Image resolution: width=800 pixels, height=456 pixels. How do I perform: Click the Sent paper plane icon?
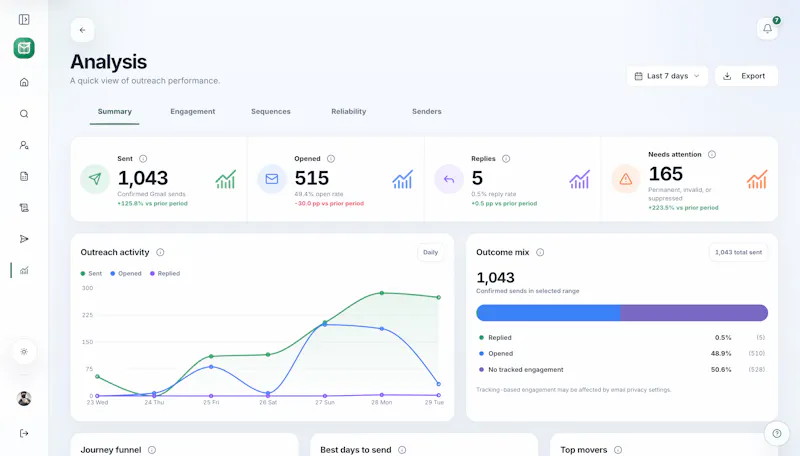coord(95,179)
